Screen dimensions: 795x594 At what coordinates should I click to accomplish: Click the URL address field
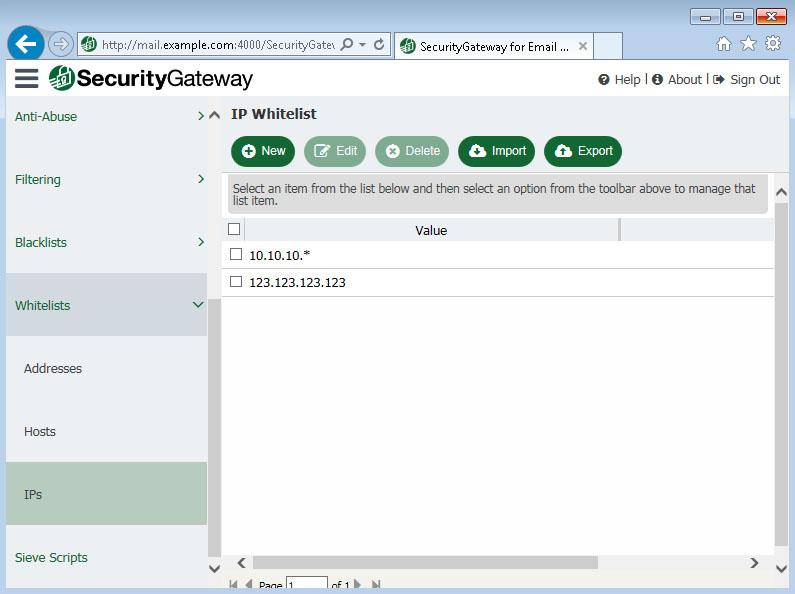pos(218,45)
